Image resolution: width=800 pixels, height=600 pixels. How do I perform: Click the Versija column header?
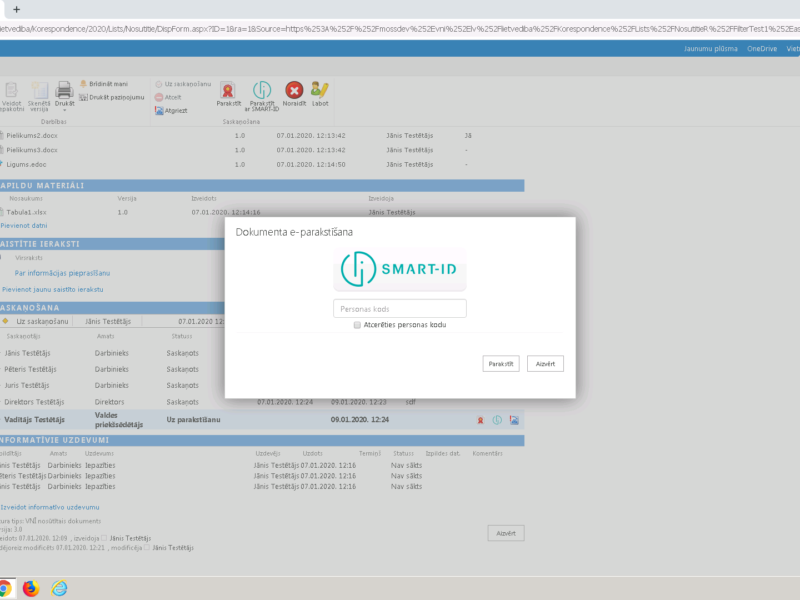tap(127, 198)
